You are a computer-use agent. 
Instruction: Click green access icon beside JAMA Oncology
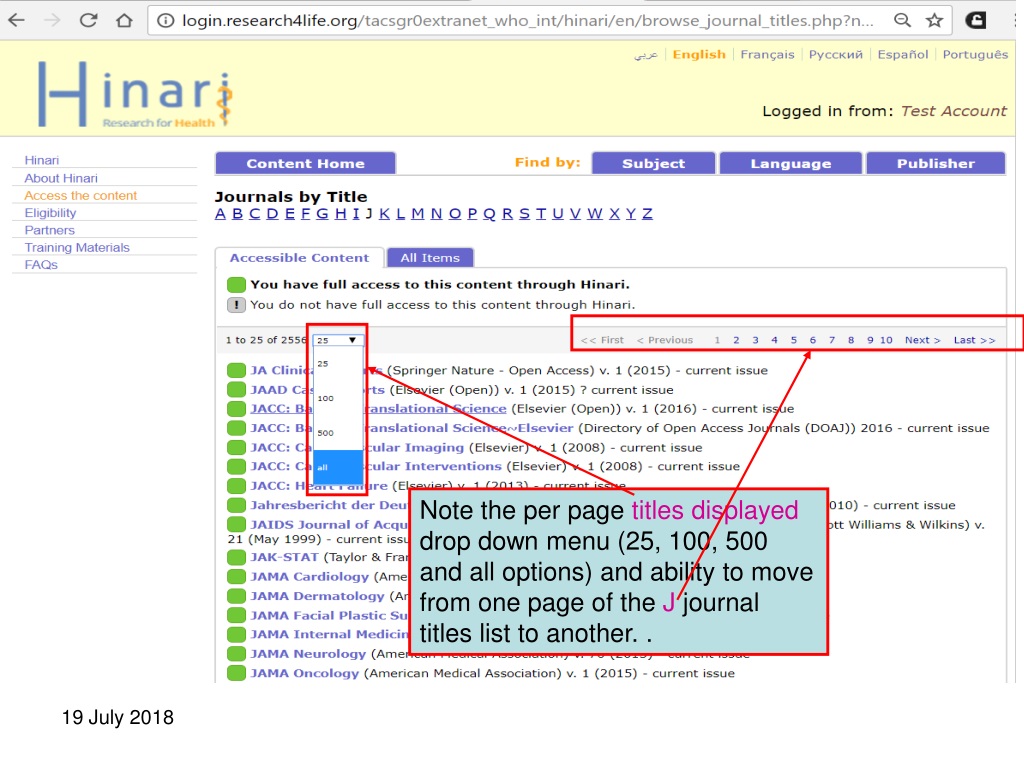236,673
